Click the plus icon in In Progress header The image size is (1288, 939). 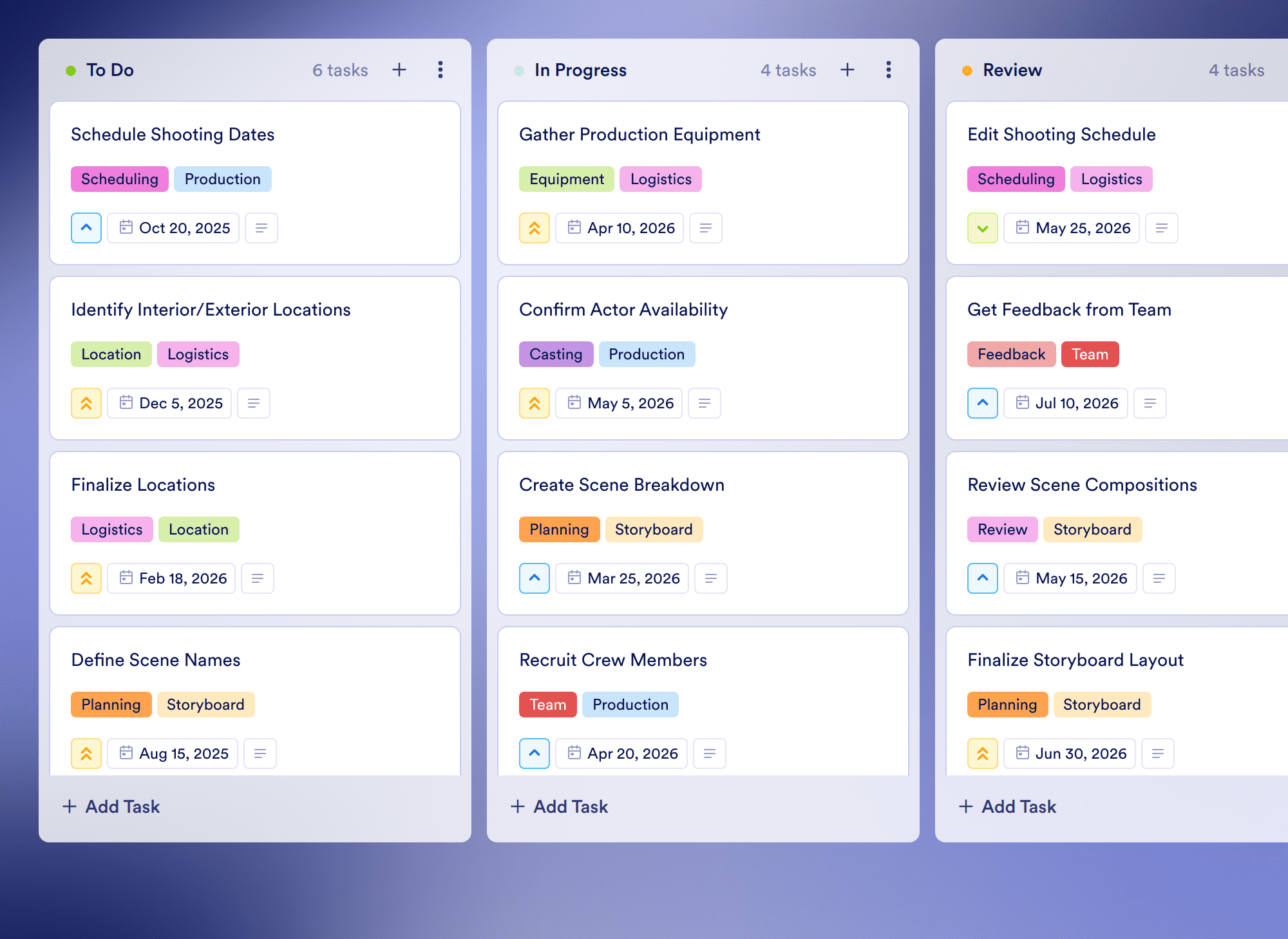(x=848, y=70)
